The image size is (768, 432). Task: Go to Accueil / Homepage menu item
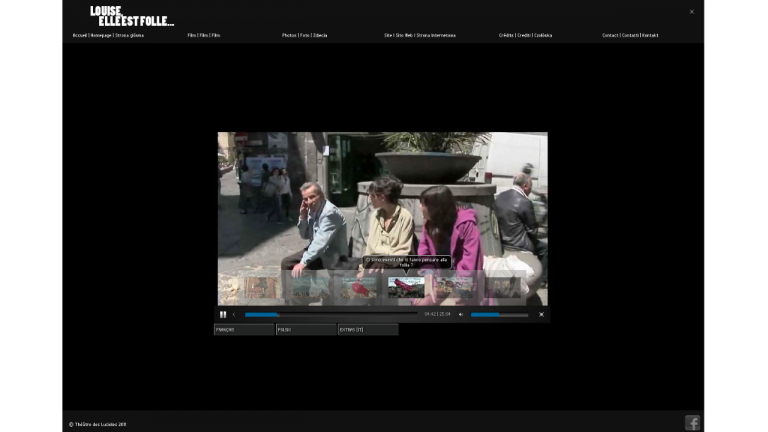click(x=108, y=35)
